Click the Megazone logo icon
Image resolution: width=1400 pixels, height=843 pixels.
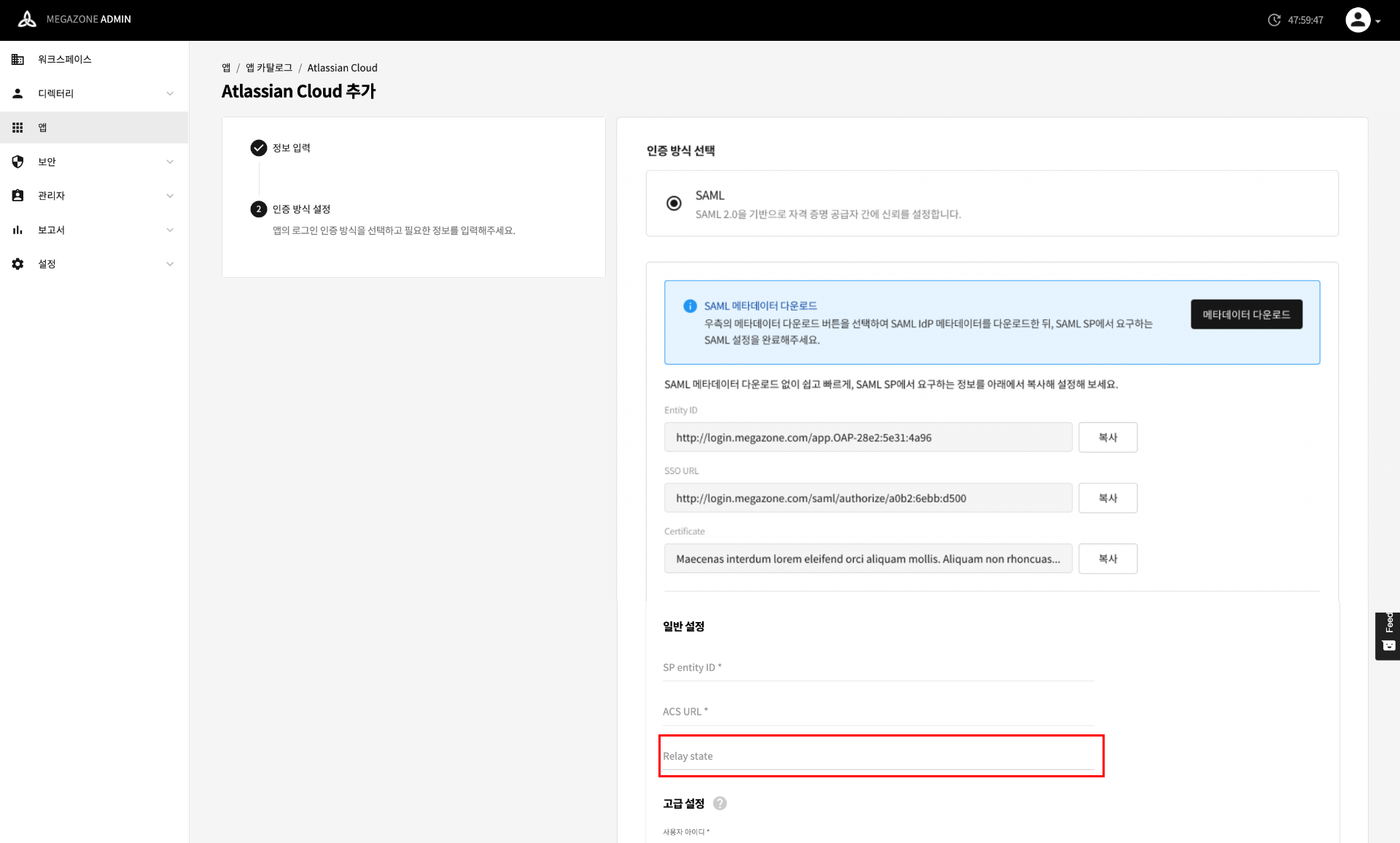27,20
